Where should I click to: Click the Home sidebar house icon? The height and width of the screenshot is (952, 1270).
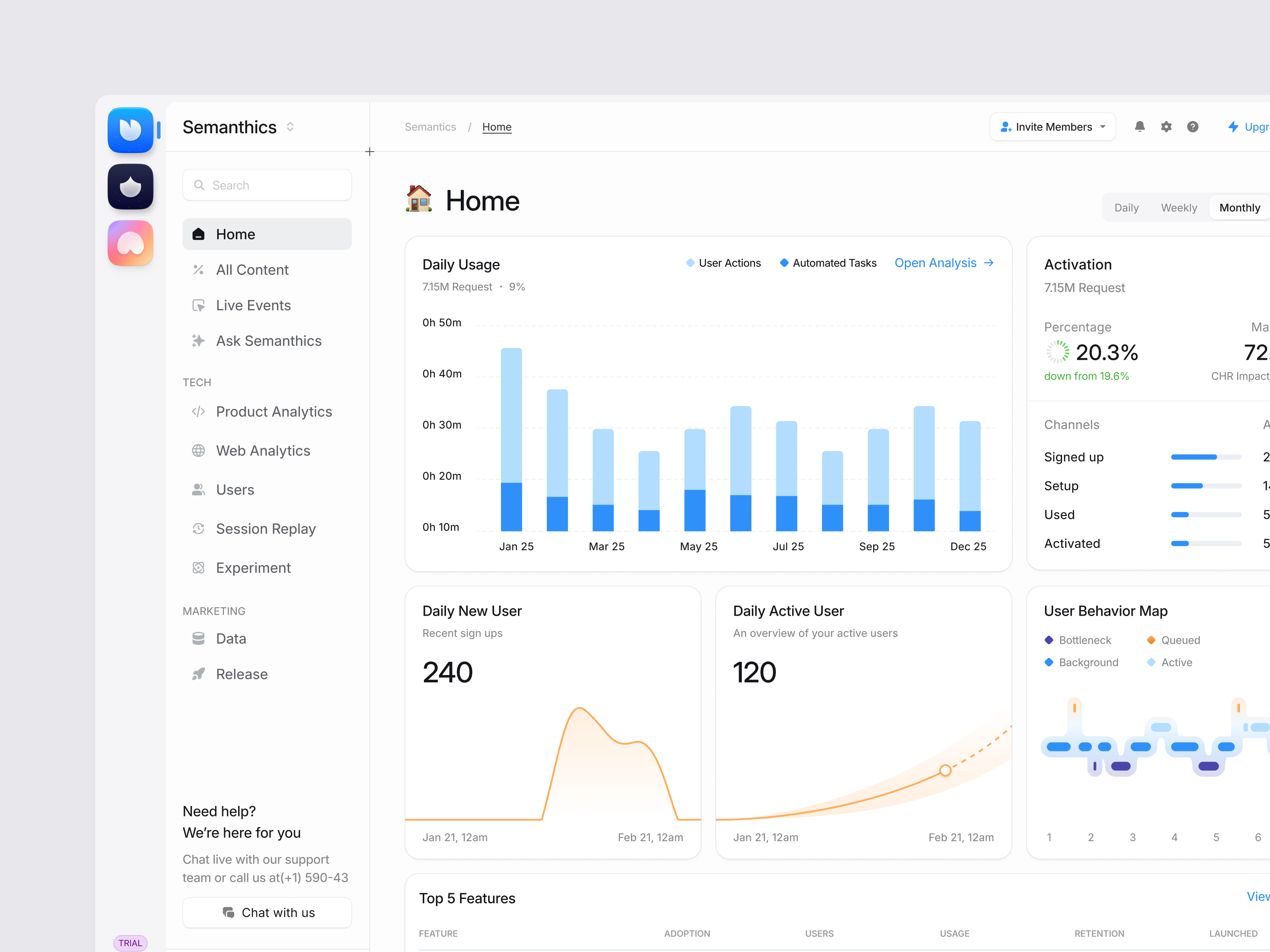(199, 234)
